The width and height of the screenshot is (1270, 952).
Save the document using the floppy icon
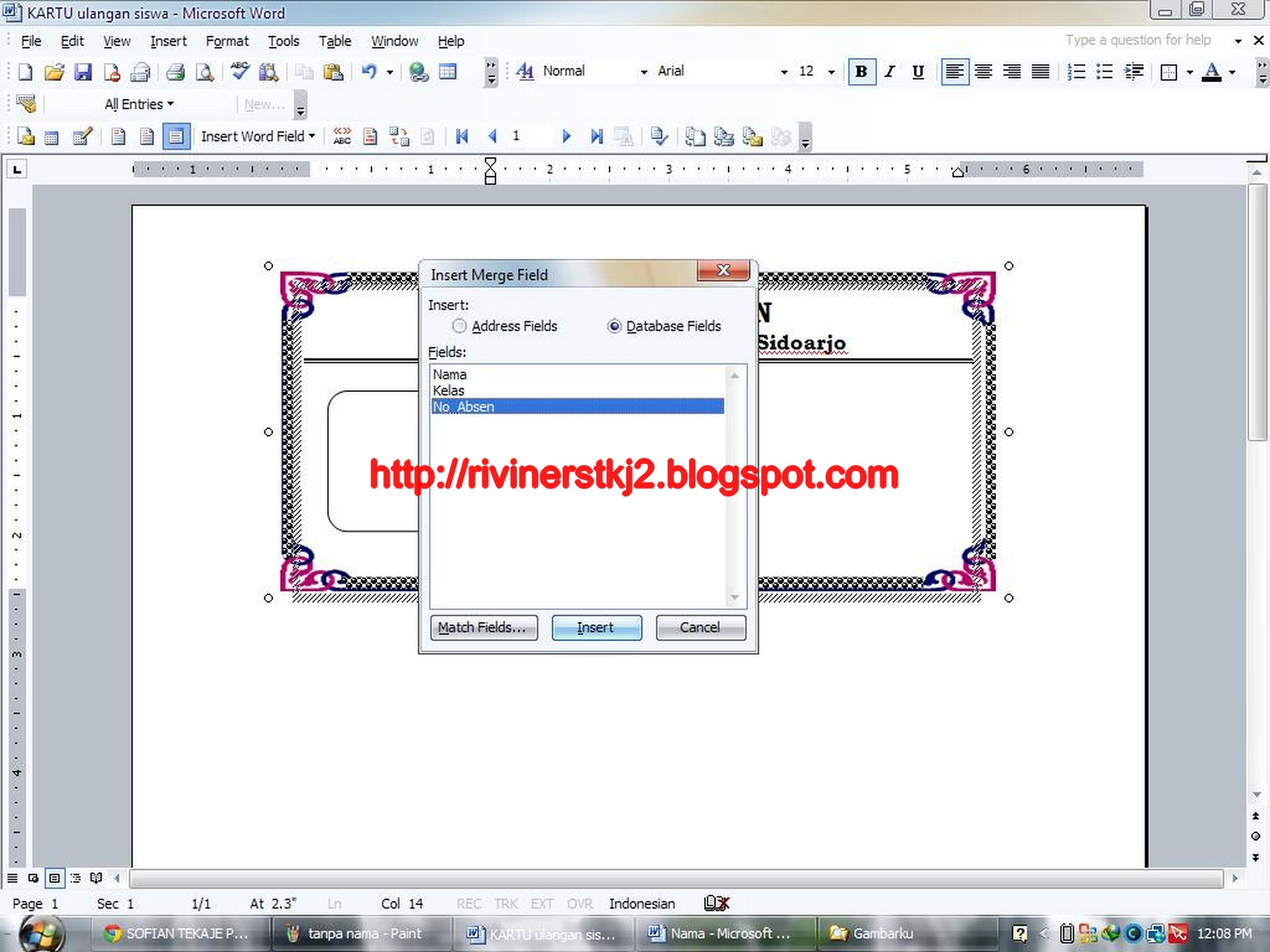[83, 72]
